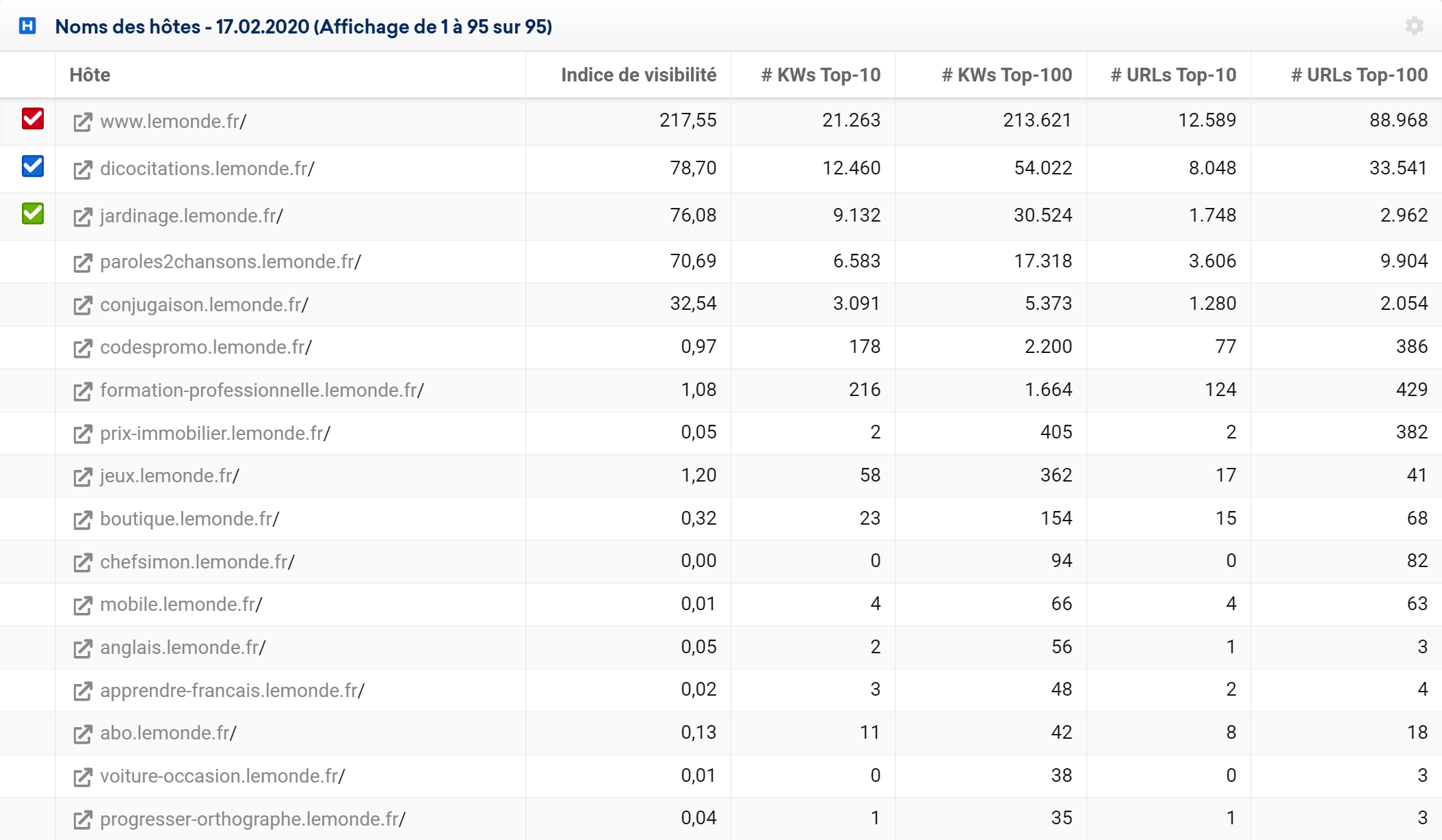Open the chefsimon.lemonde.fr/ host link
The width and height of the screenshot is (1442, 840).
click(197, 562)
